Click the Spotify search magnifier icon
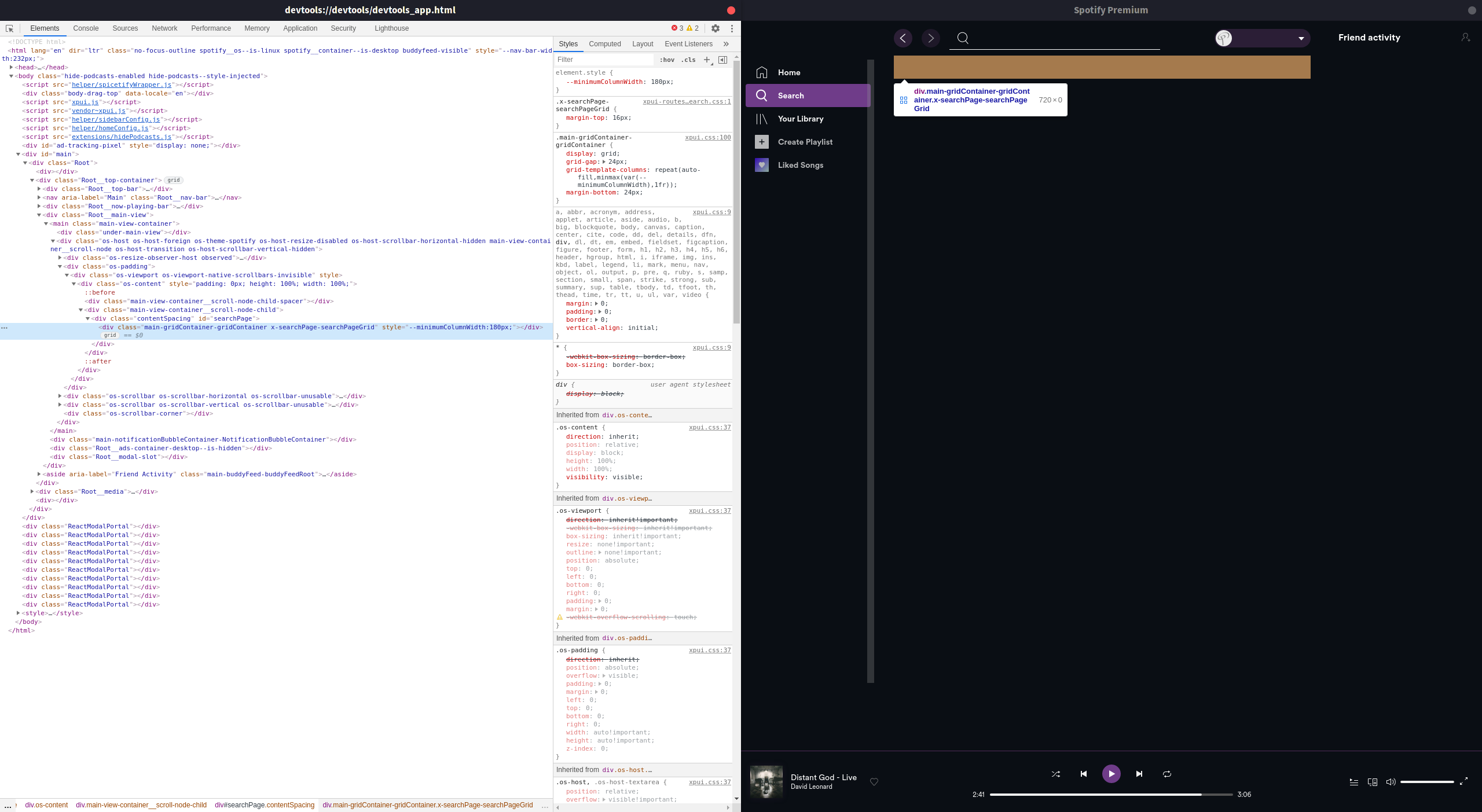Image resolution: width=1482 pixels, height=812 pixels. click(963, 38)
